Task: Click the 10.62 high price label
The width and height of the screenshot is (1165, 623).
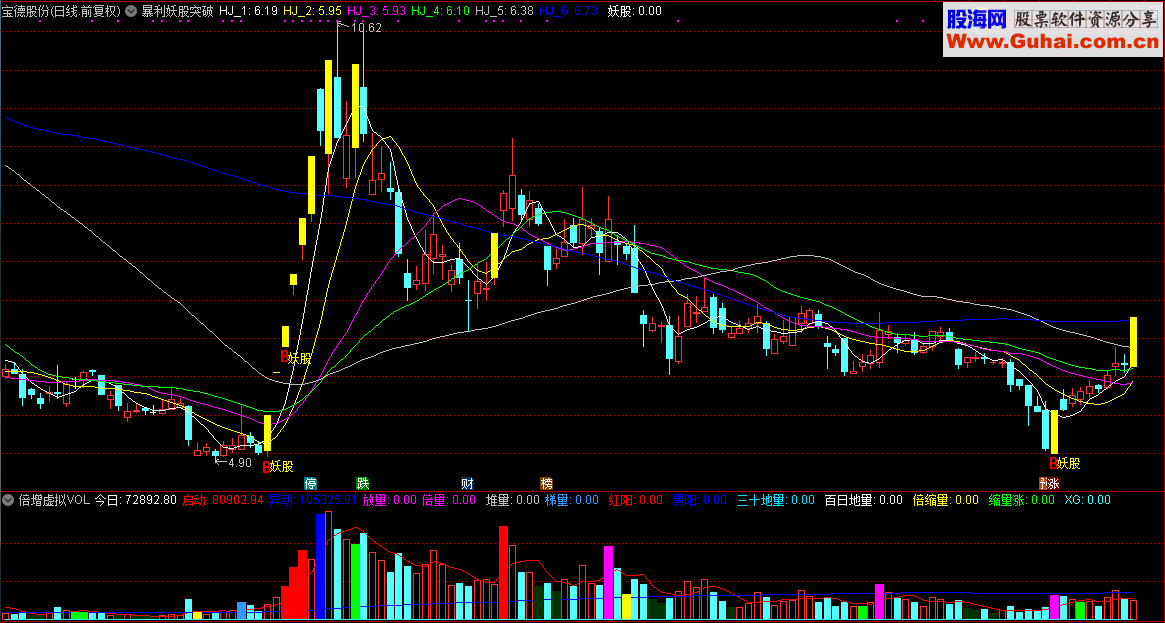Action: click(x=365, y=28)
